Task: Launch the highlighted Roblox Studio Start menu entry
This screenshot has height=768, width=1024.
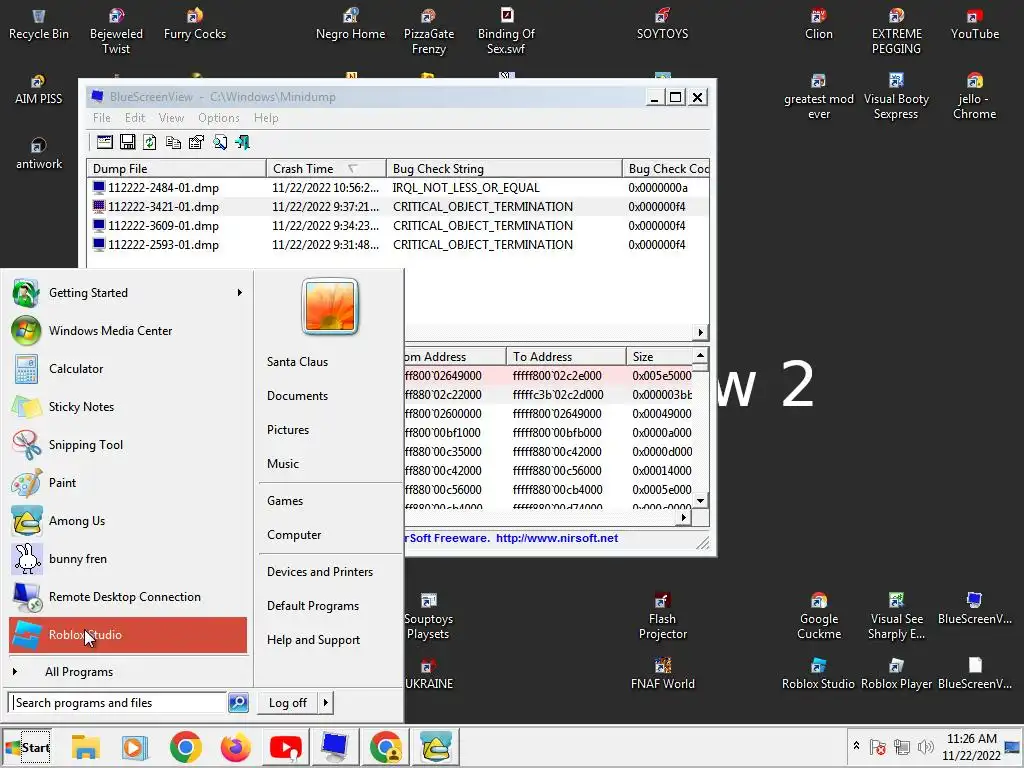Action: coord(128,635)
